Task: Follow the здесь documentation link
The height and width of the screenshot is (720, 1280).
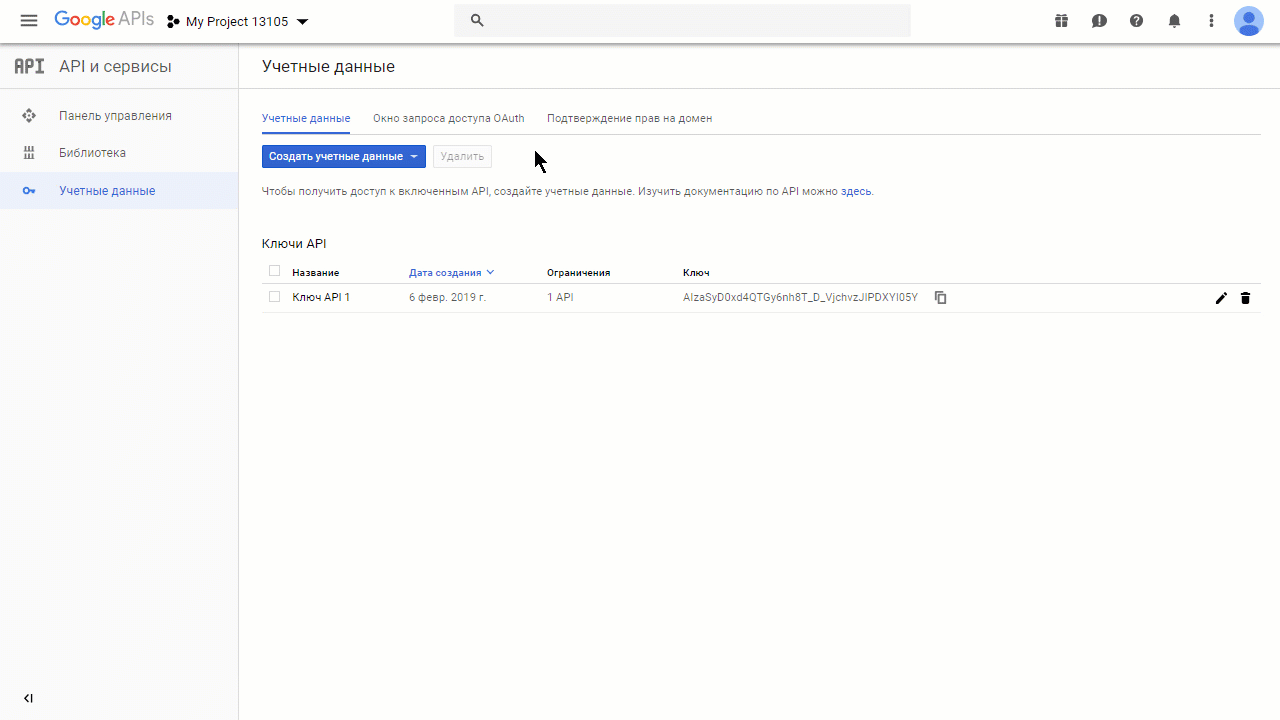Action: click(x=856, y=191)
